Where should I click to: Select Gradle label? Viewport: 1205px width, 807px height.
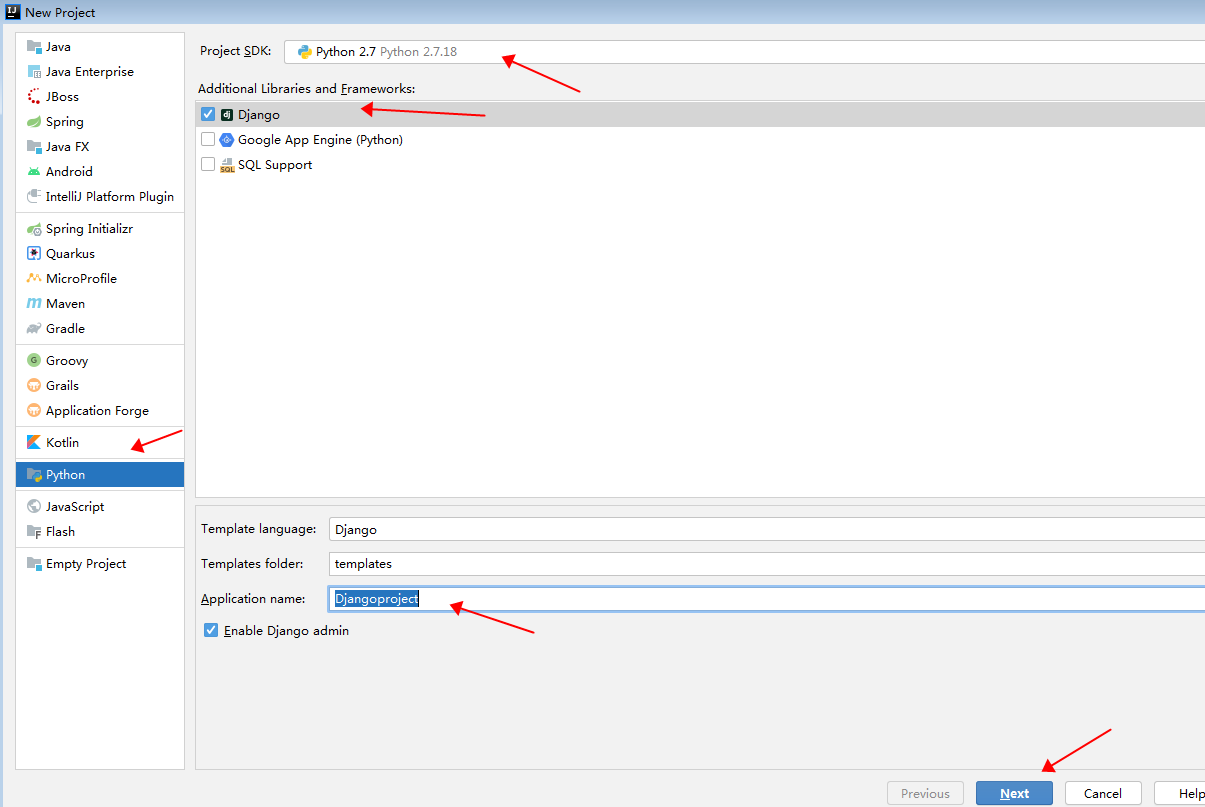66,329
